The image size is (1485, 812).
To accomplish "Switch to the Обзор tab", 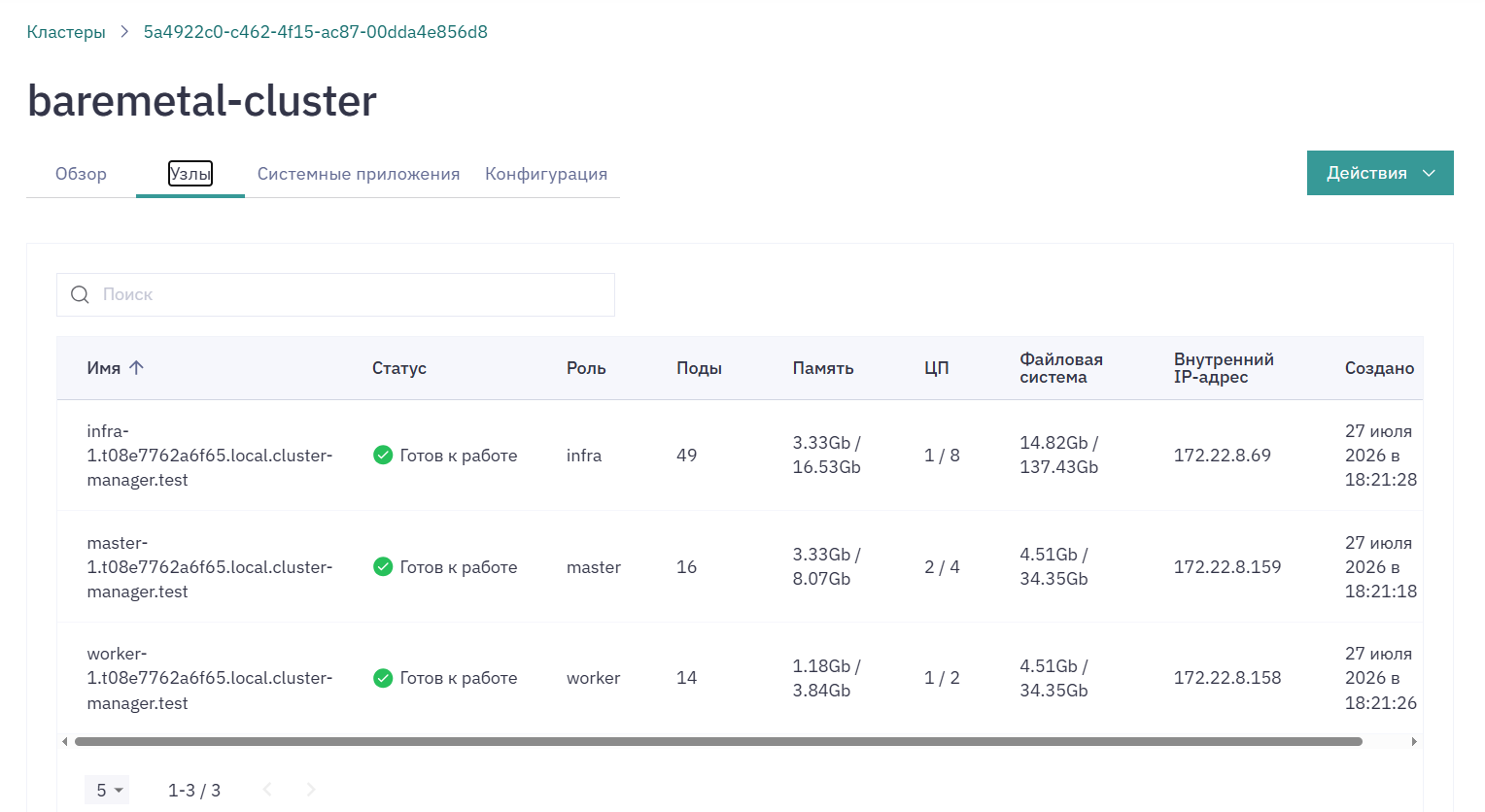I will coord(81,174).
